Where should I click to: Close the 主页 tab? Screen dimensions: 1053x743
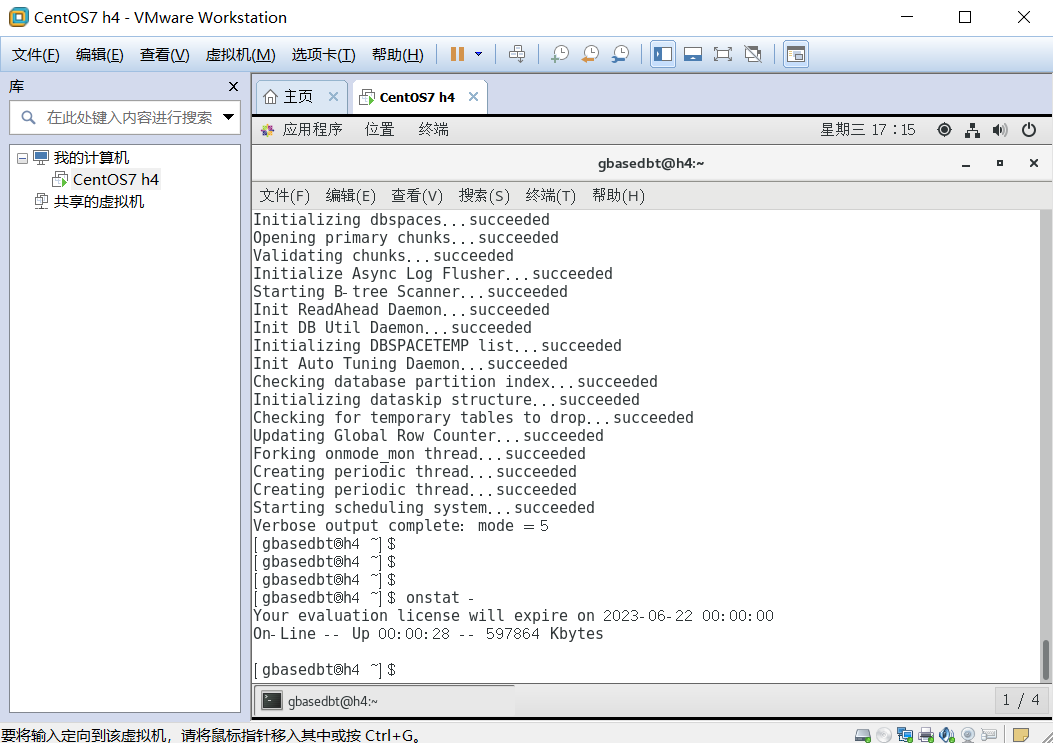point(333,97)
